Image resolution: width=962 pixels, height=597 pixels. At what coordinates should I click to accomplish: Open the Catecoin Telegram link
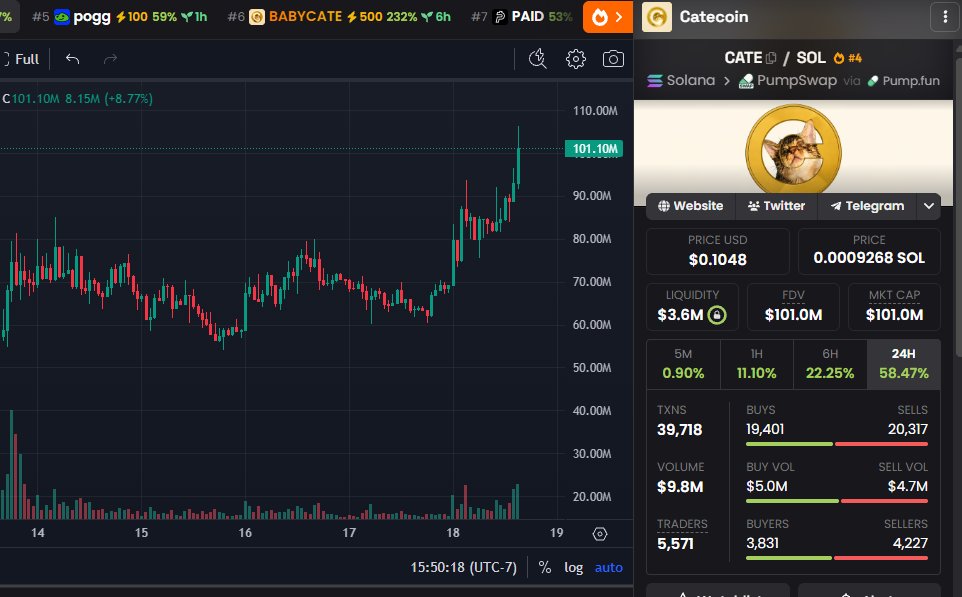tap(867, 206)
